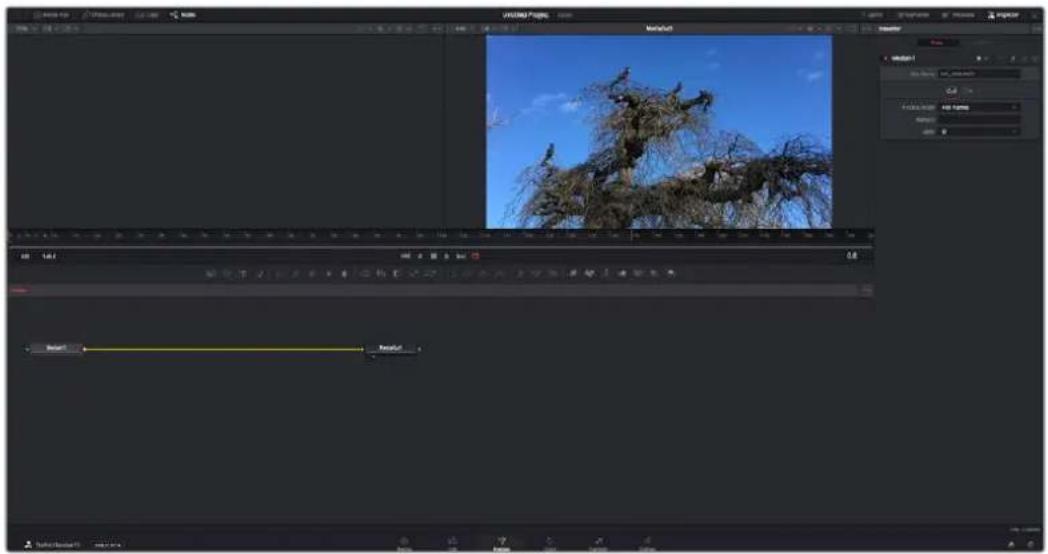This screenshot has height=554, width=1048.
Task: Click the render range end field
Action: pos(49,256)
